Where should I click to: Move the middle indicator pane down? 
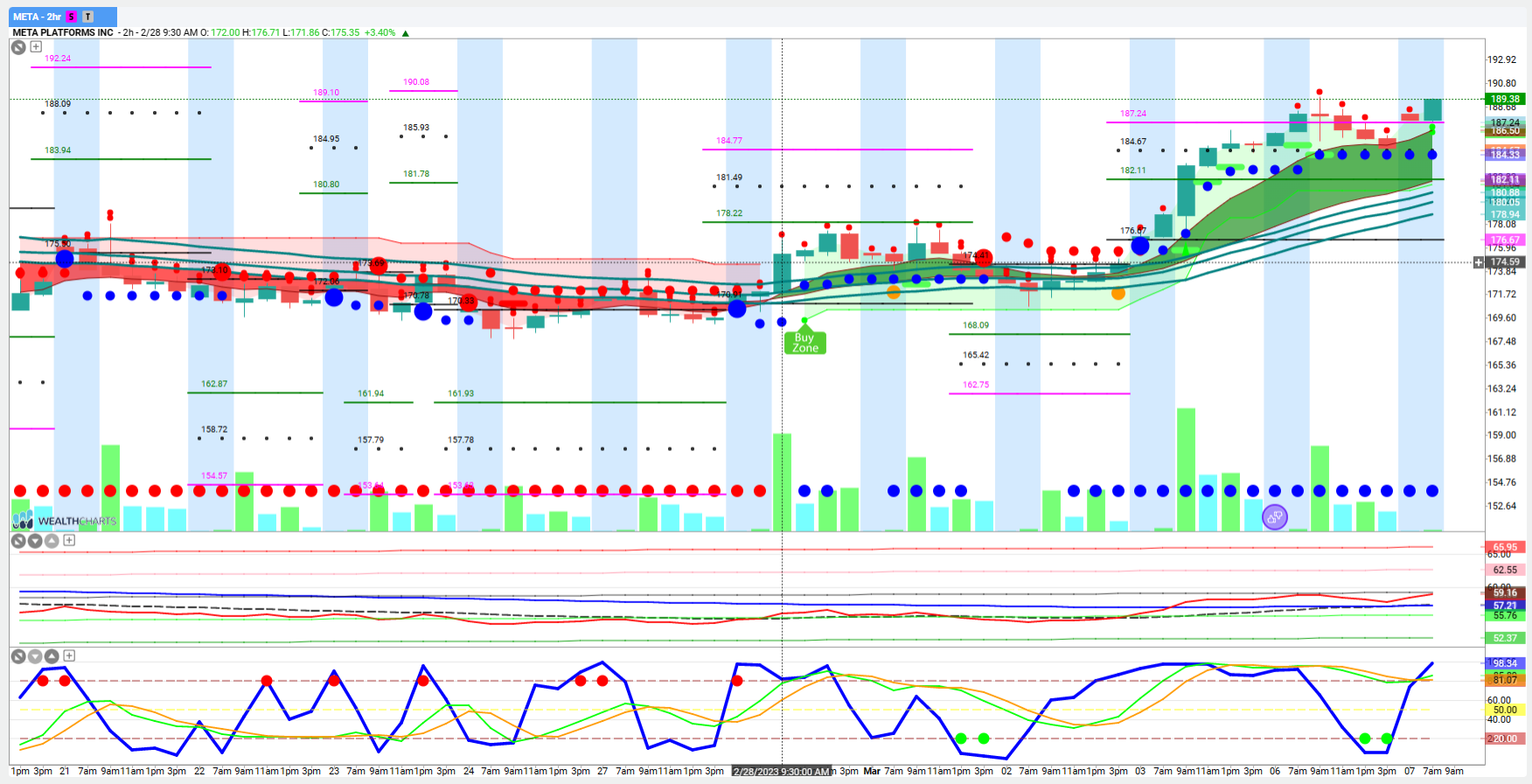click(x=35, y=541)
